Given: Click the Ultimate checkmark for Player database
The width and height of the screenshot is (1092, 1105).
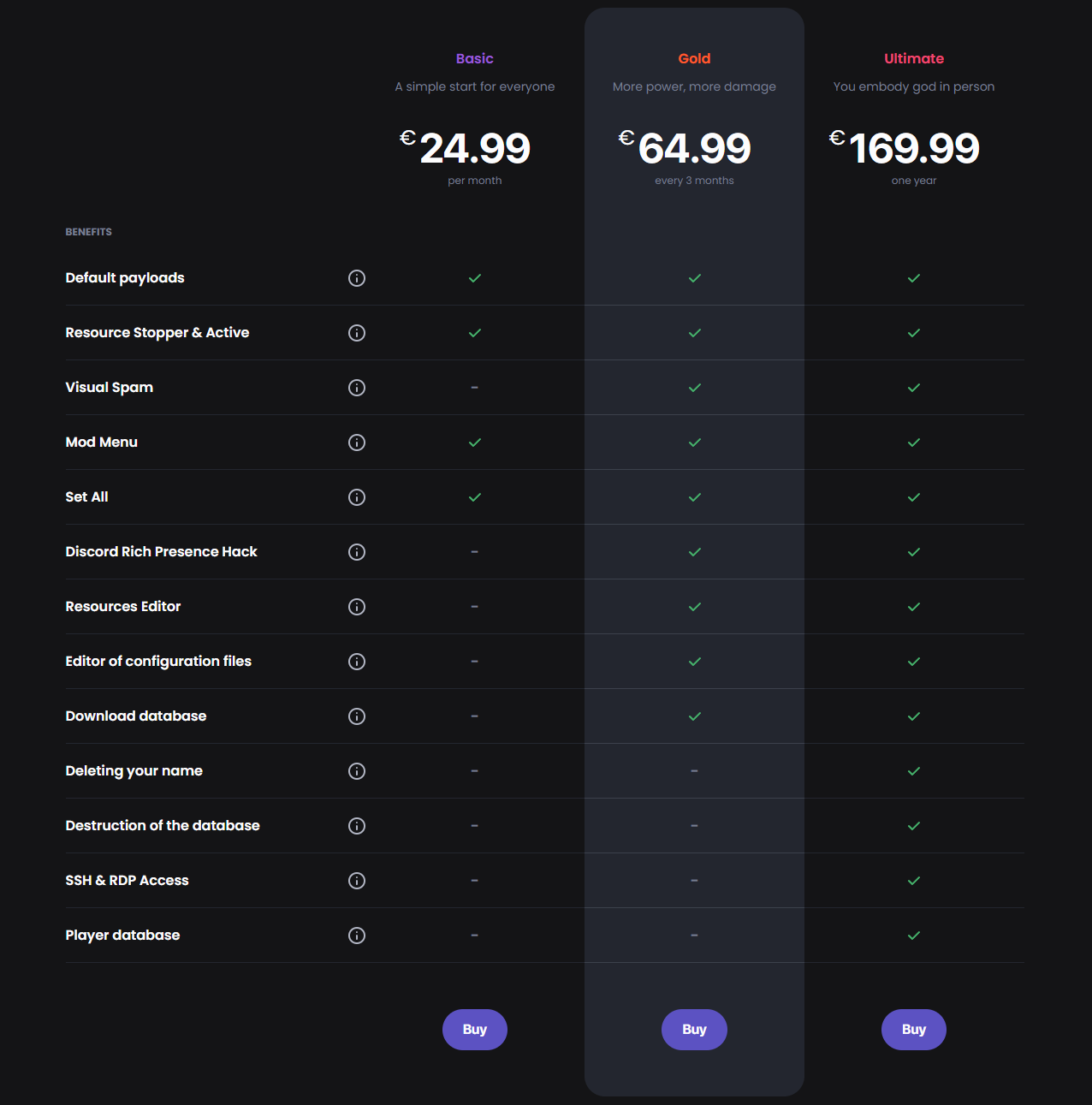Looking at the screenshot, I should click(x=913, y=936).
